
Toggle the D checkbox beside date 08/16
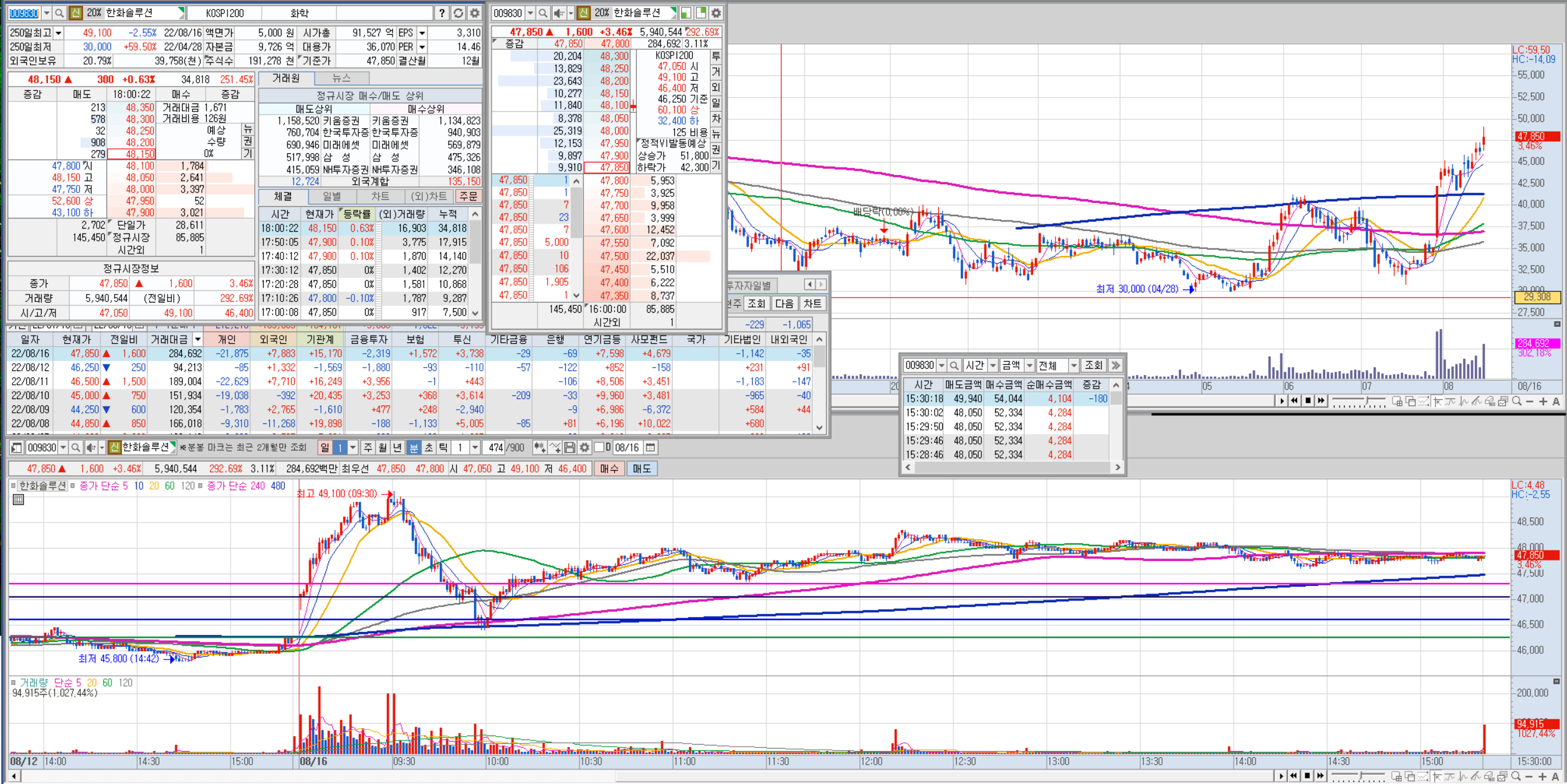599,448
